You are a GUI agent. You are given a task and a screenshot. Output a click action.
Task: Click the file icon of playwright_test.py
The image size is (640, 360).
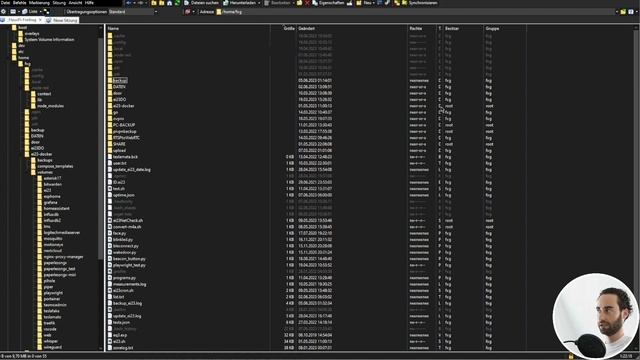point(110,265)
